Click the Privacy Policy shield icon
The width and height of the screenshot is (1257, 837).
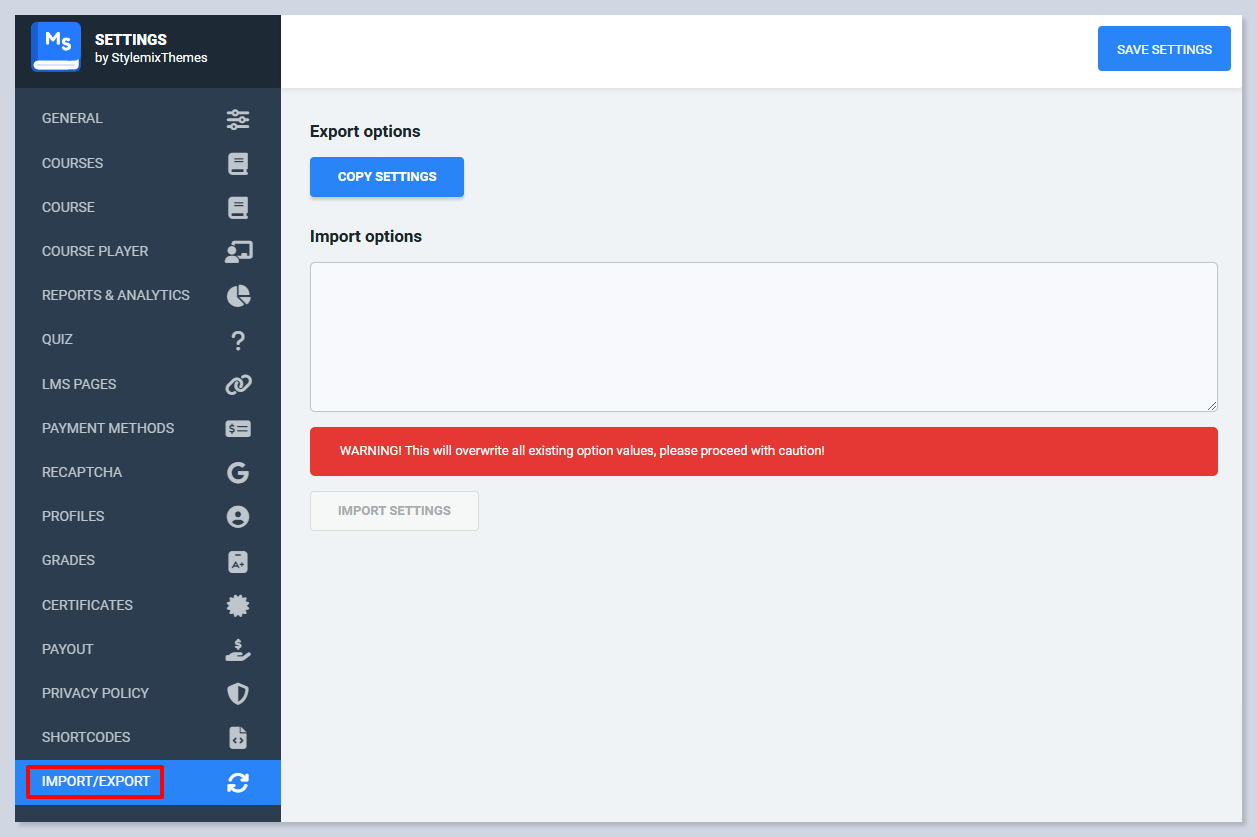point(238,694)
